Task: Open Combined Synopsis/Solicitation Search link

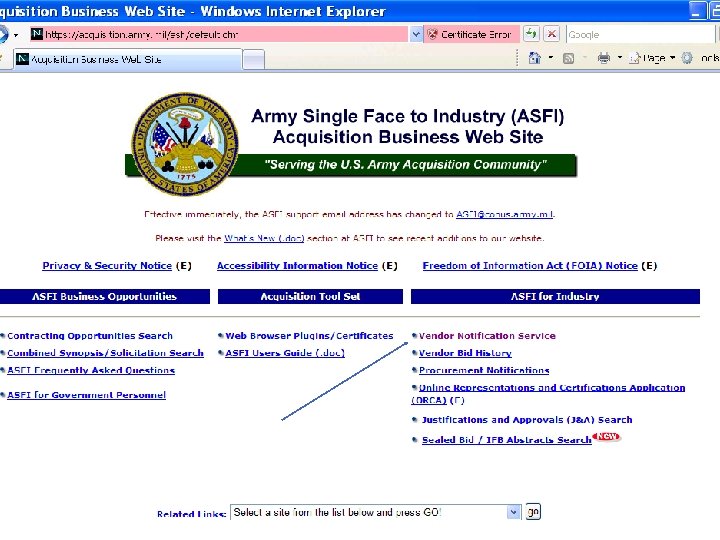Action: click(x=105, y=353)
